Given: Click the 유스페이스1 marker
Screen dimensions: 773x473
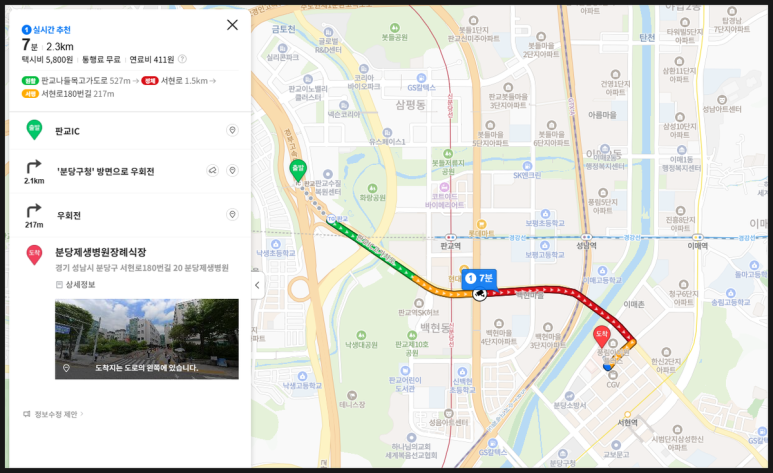Looking at the screenshot, I should (x=387, y=133).
